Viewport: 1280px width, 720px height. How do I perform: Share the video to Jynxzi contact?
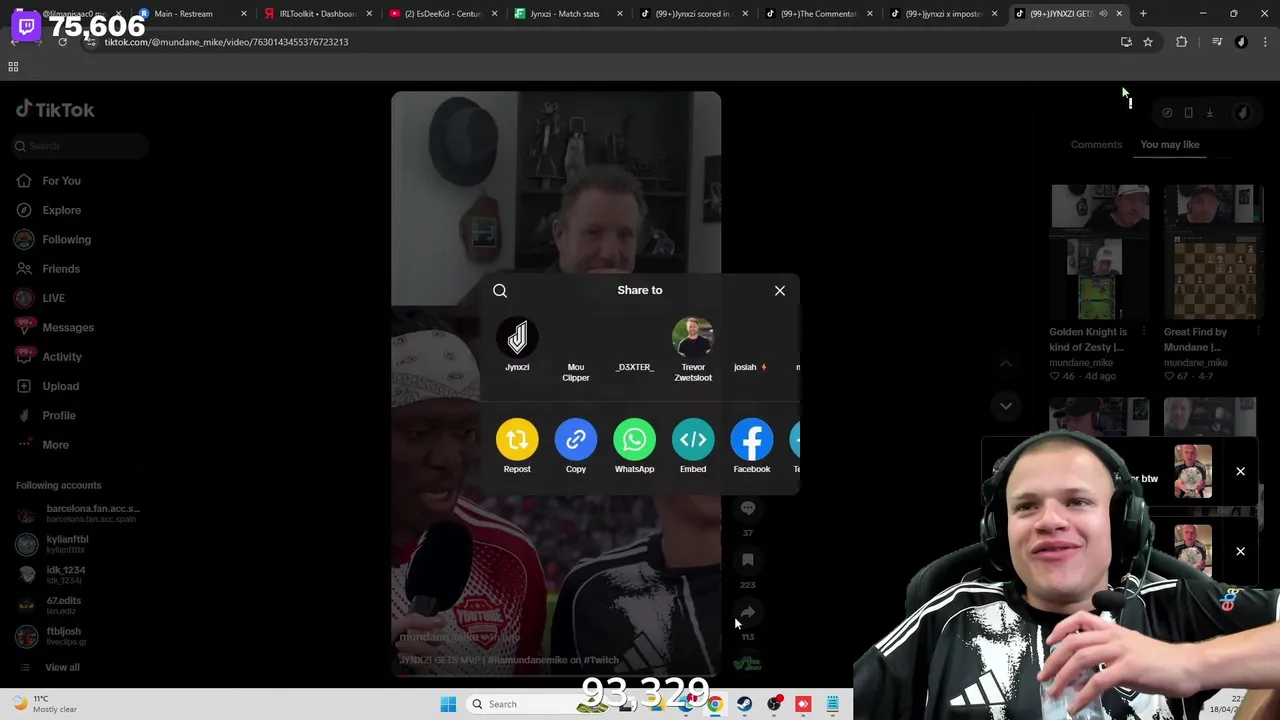pyautogui.click(x=517, y=345)
